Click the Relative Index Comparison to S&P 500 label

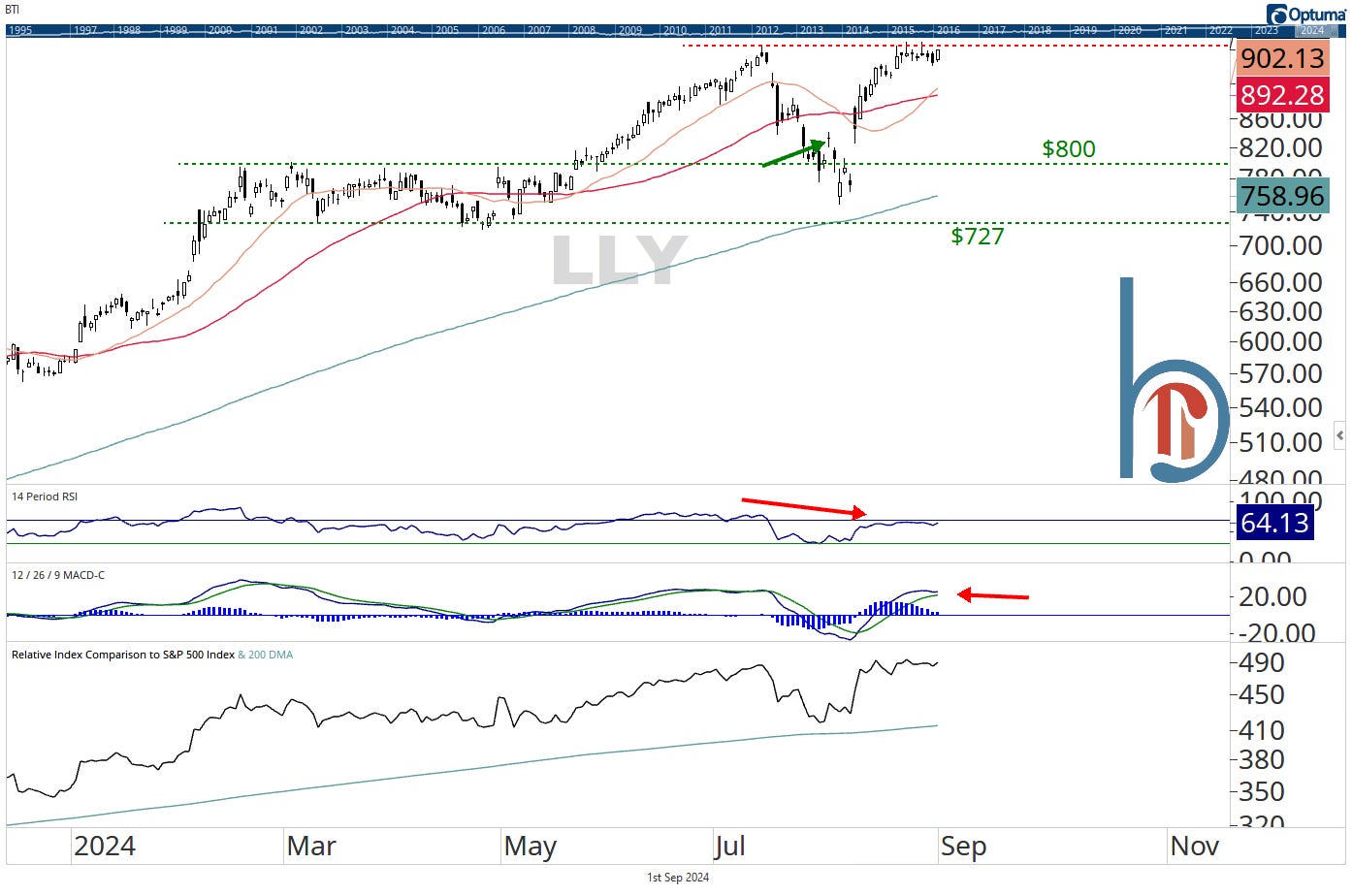(123, 655)
